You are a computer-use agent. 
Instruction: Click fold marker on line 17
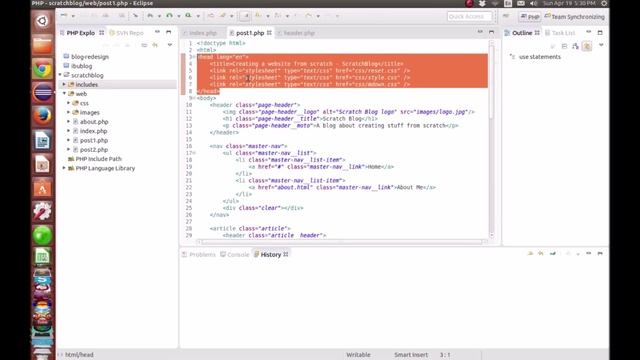click(x=194, y=153)
